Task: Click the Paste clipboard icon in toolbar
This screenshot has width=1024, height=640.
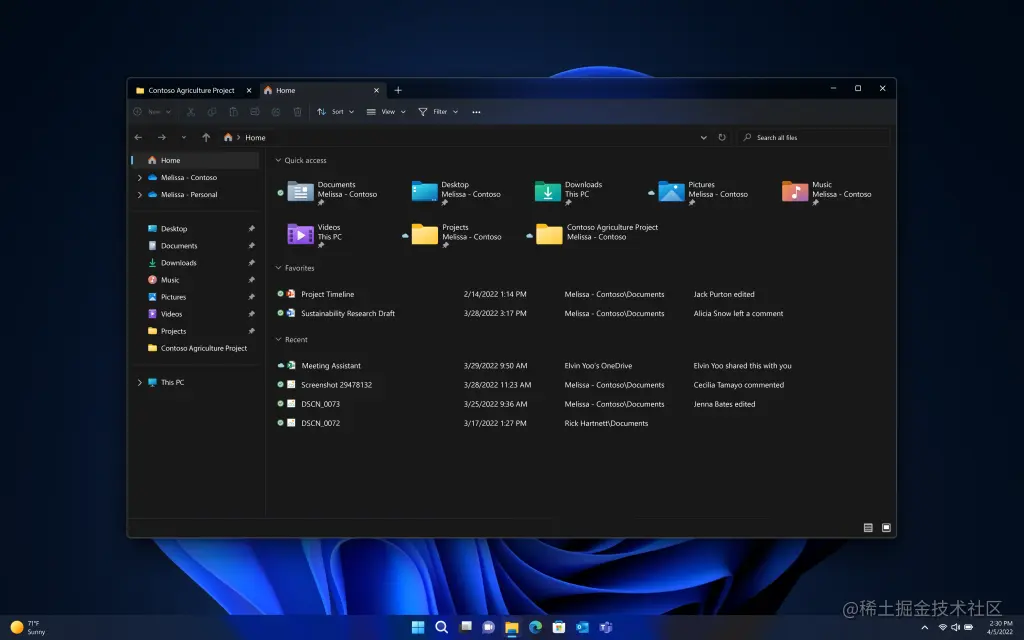Action: tap(233, 112)
